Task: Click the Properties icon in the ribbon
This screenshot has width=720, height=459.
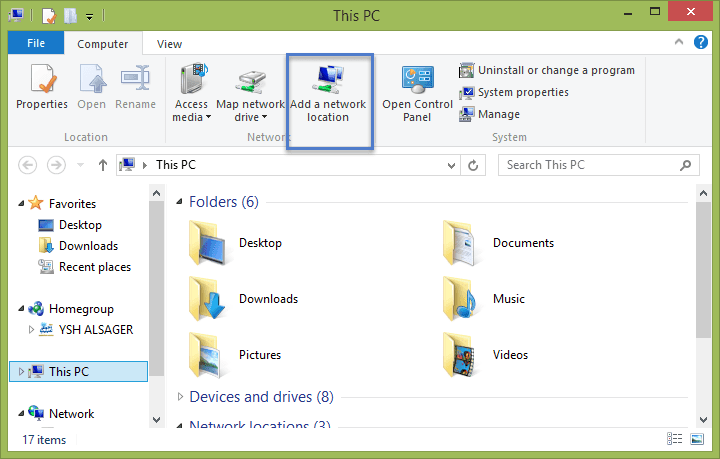Action: click(x=42, y=78)
